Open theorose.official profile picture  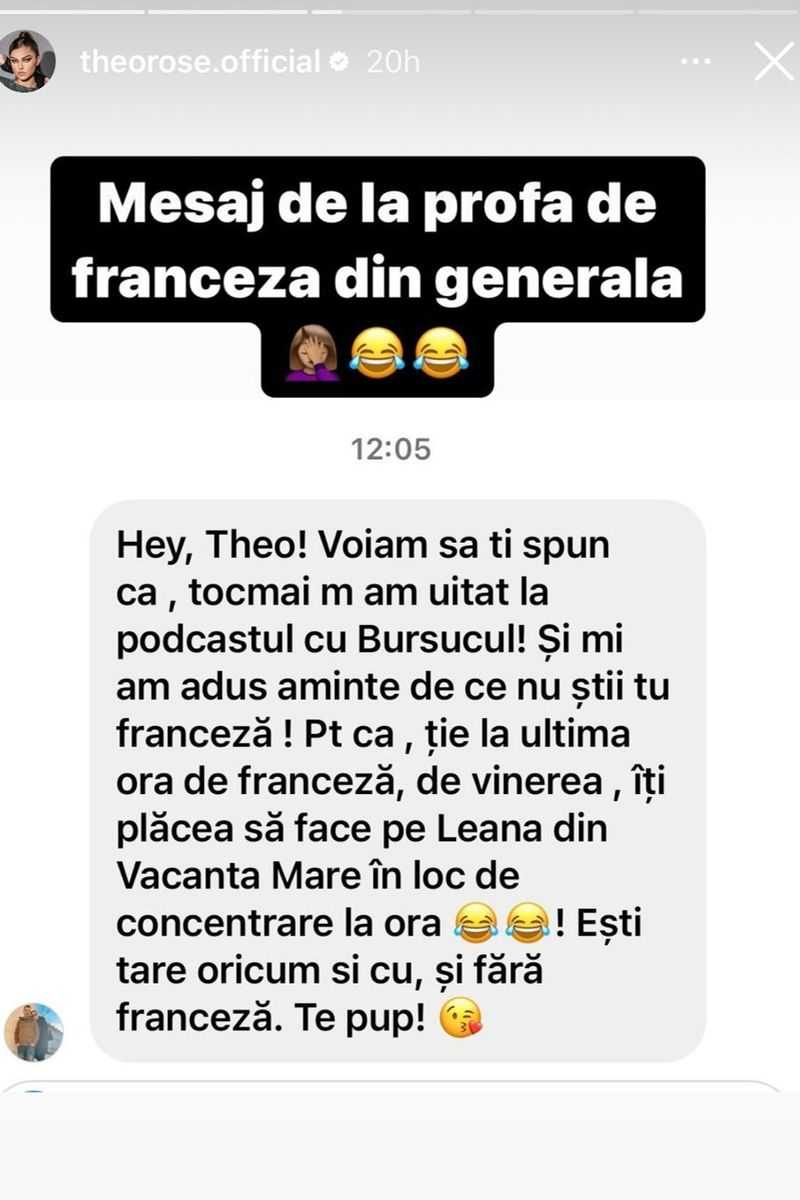(x=28, y=61)
